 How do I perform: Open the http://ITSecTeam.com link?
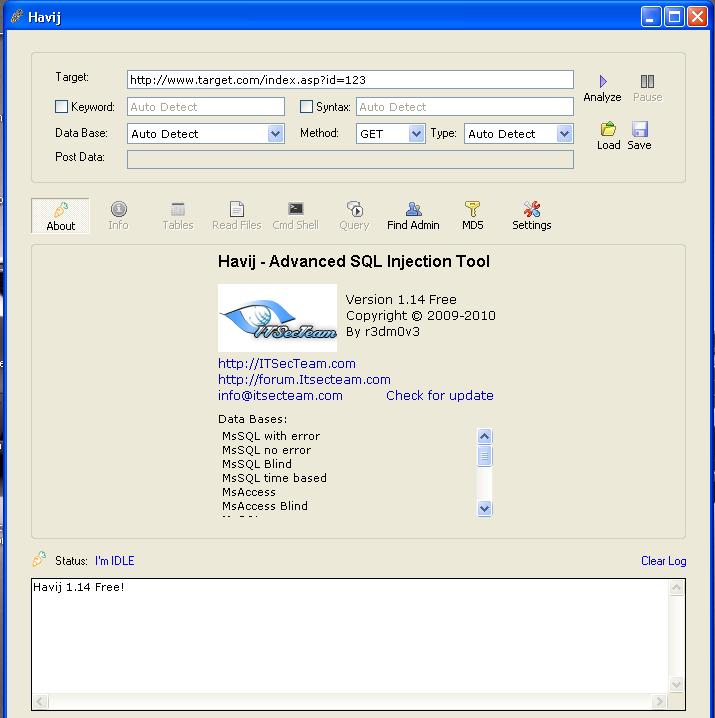(287, 364)
